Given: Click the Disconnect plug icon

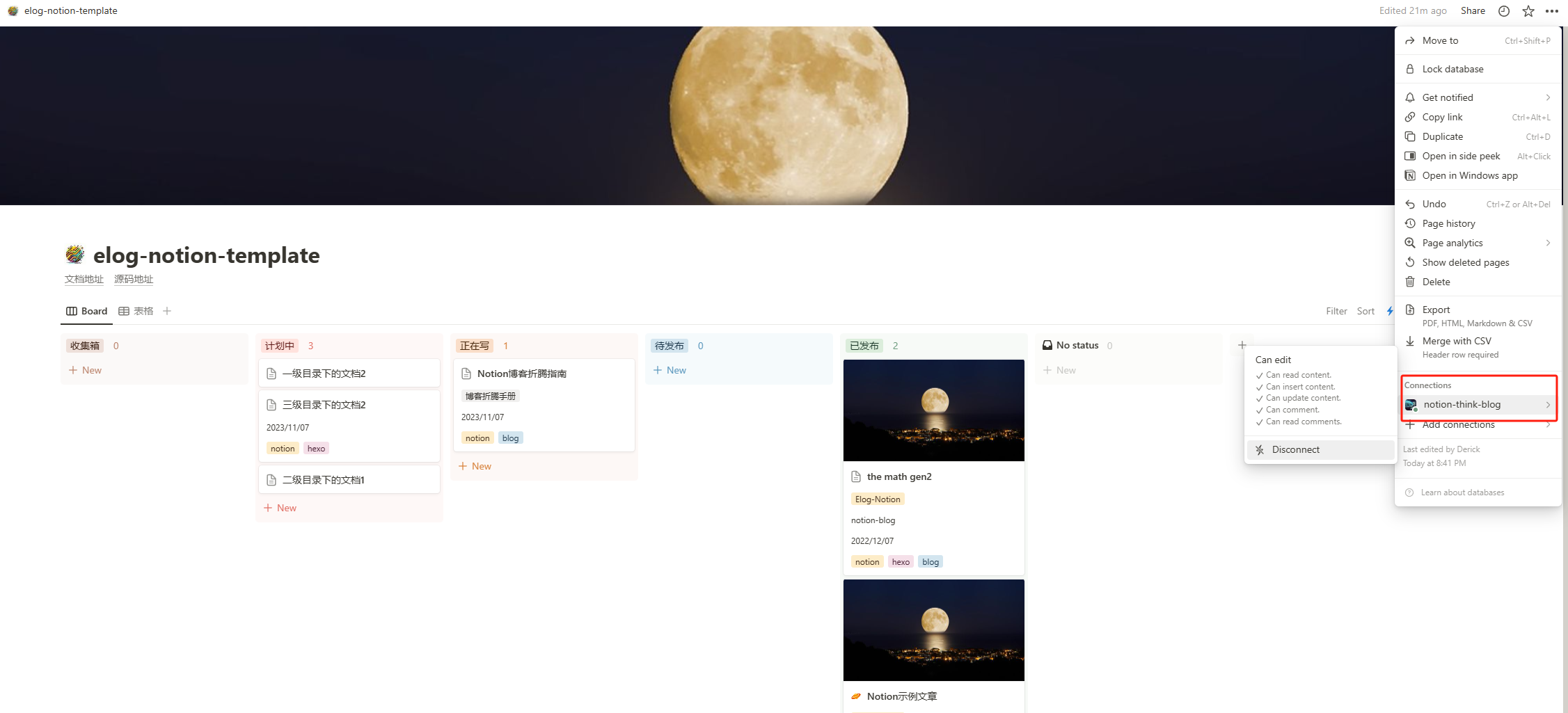Looking at the screenshot, I should click(x=1260, y=450).
